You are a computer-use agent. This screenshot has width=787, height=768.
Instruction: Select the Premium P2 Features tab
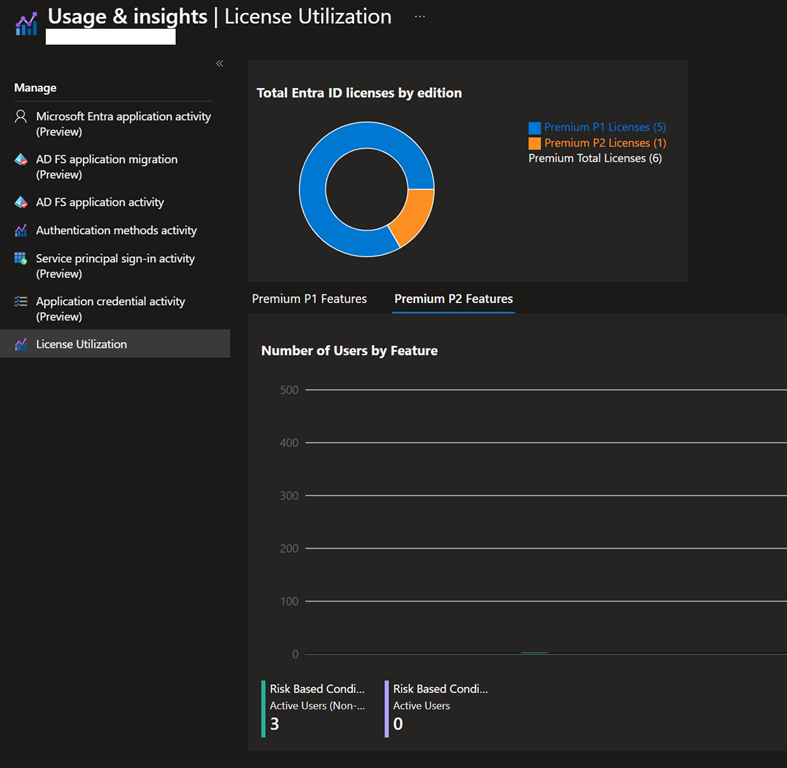453,299
